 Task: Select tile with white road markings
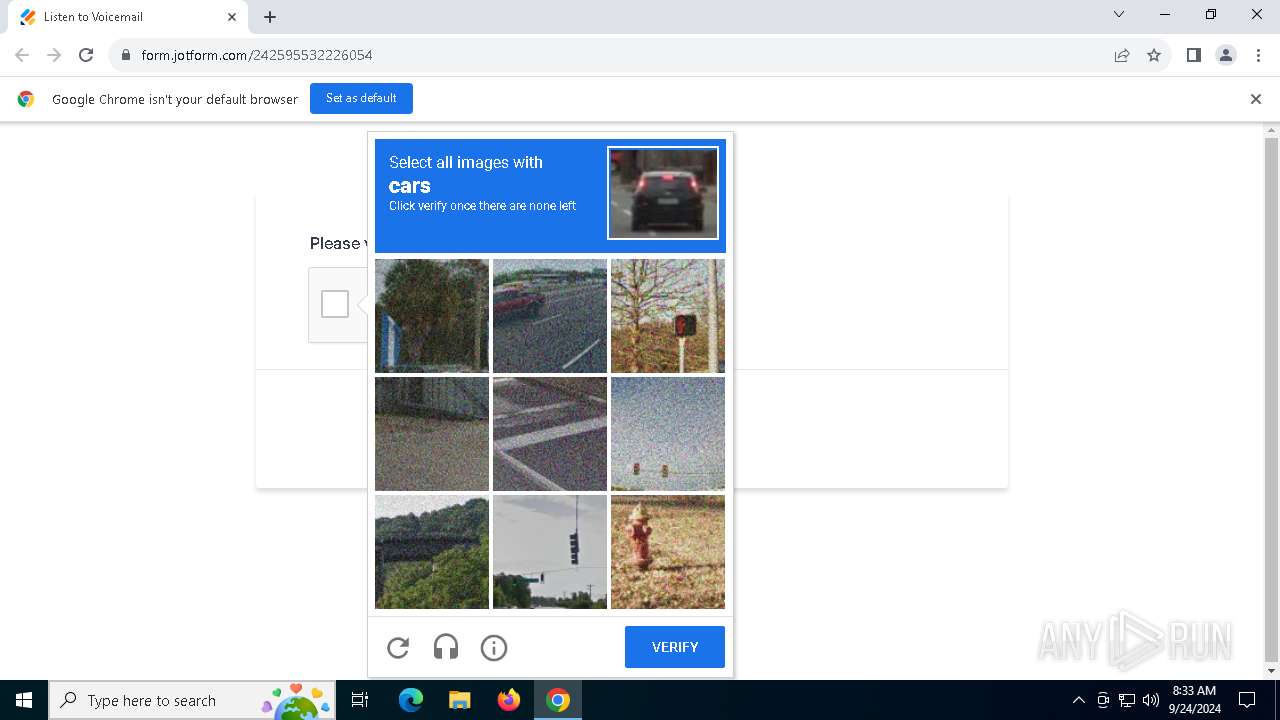pos(550,434)
